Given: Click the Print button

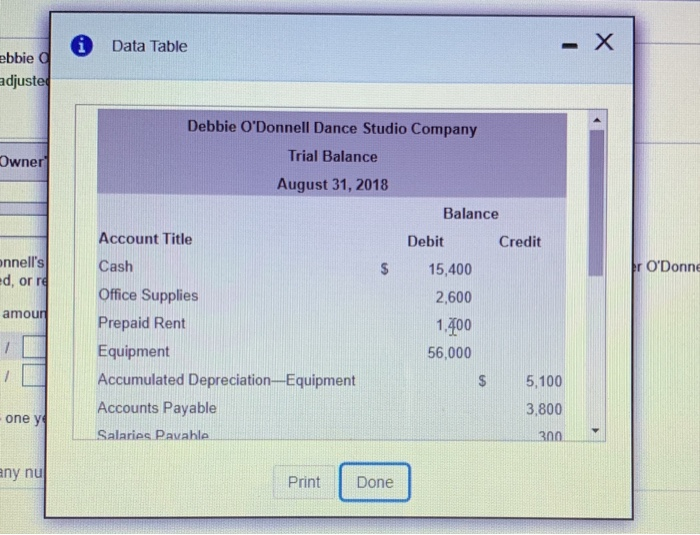Looking at the screenshot, I should coord(304,482).
